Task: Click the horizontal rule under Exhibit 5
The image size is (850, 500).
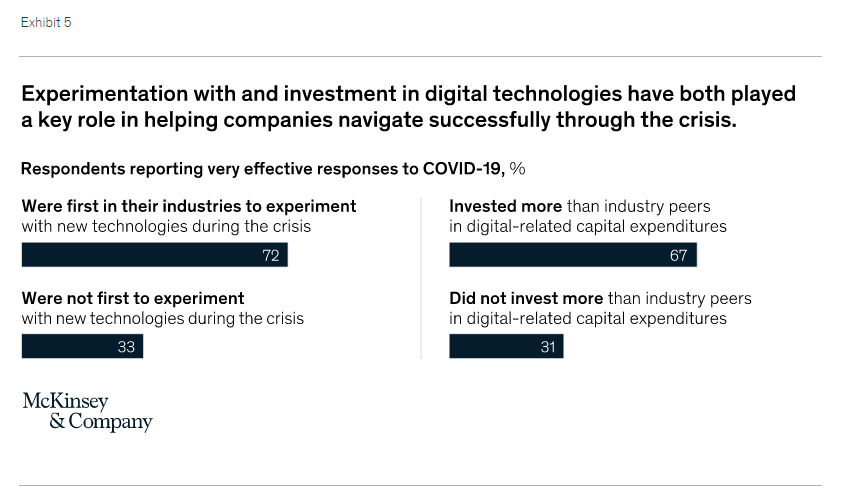Action: pos(421,56)
